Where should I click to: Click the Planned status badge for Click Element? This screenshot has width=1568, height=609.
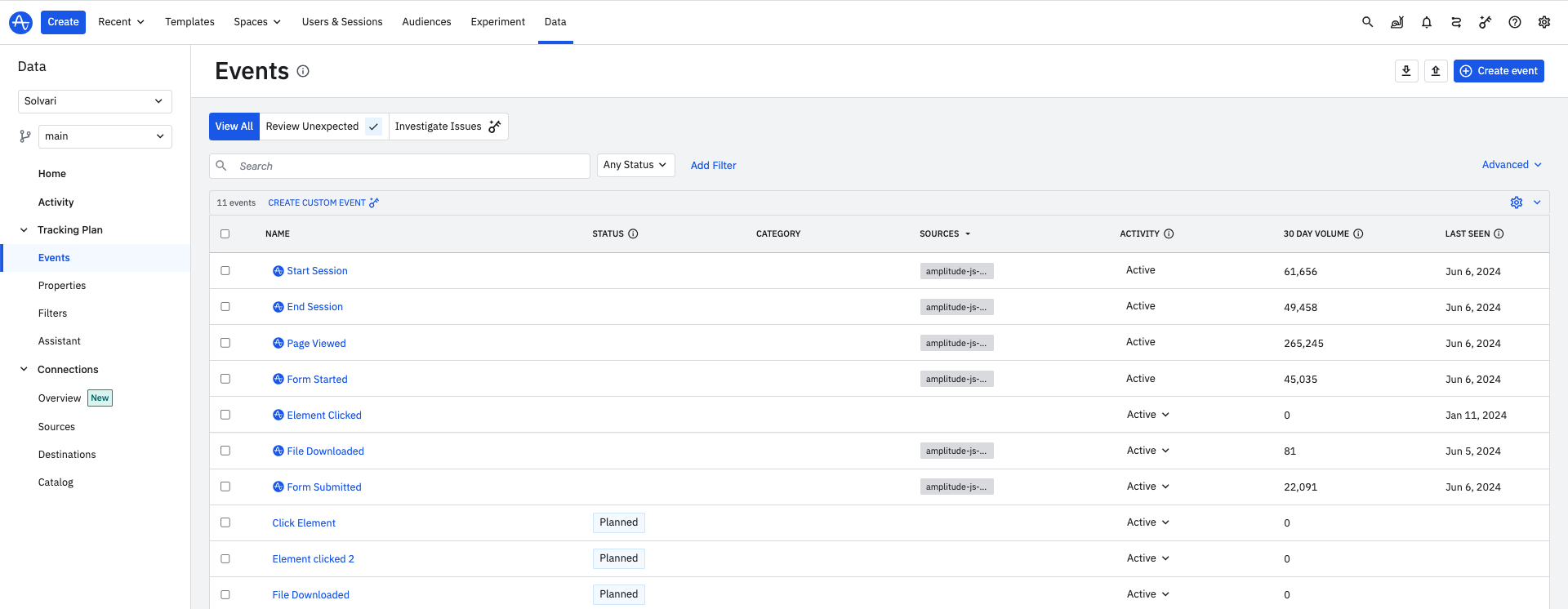click(x=619, y=522)
